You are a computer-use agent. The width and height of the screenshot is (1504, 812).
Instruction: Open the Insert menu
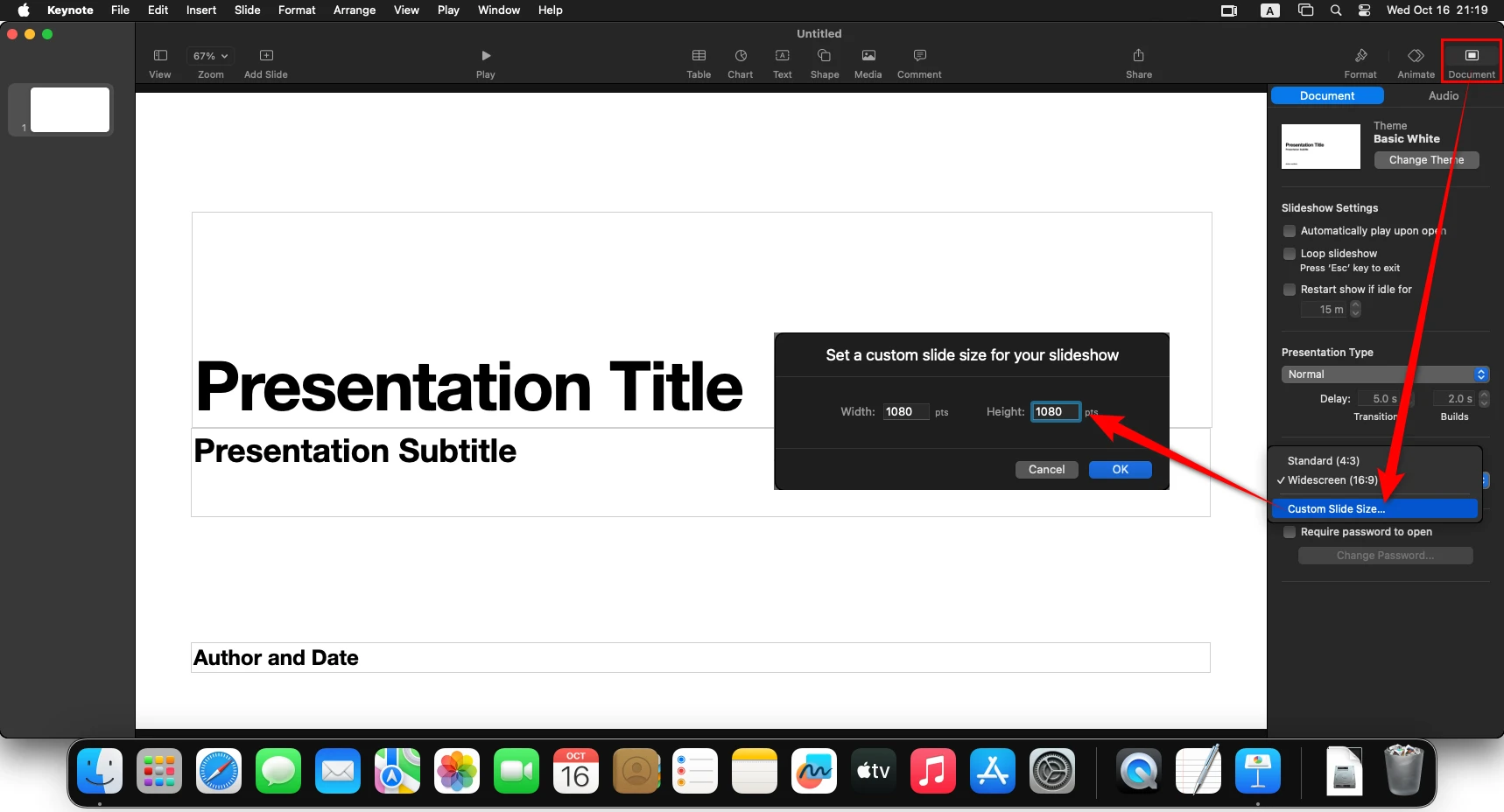201,10
